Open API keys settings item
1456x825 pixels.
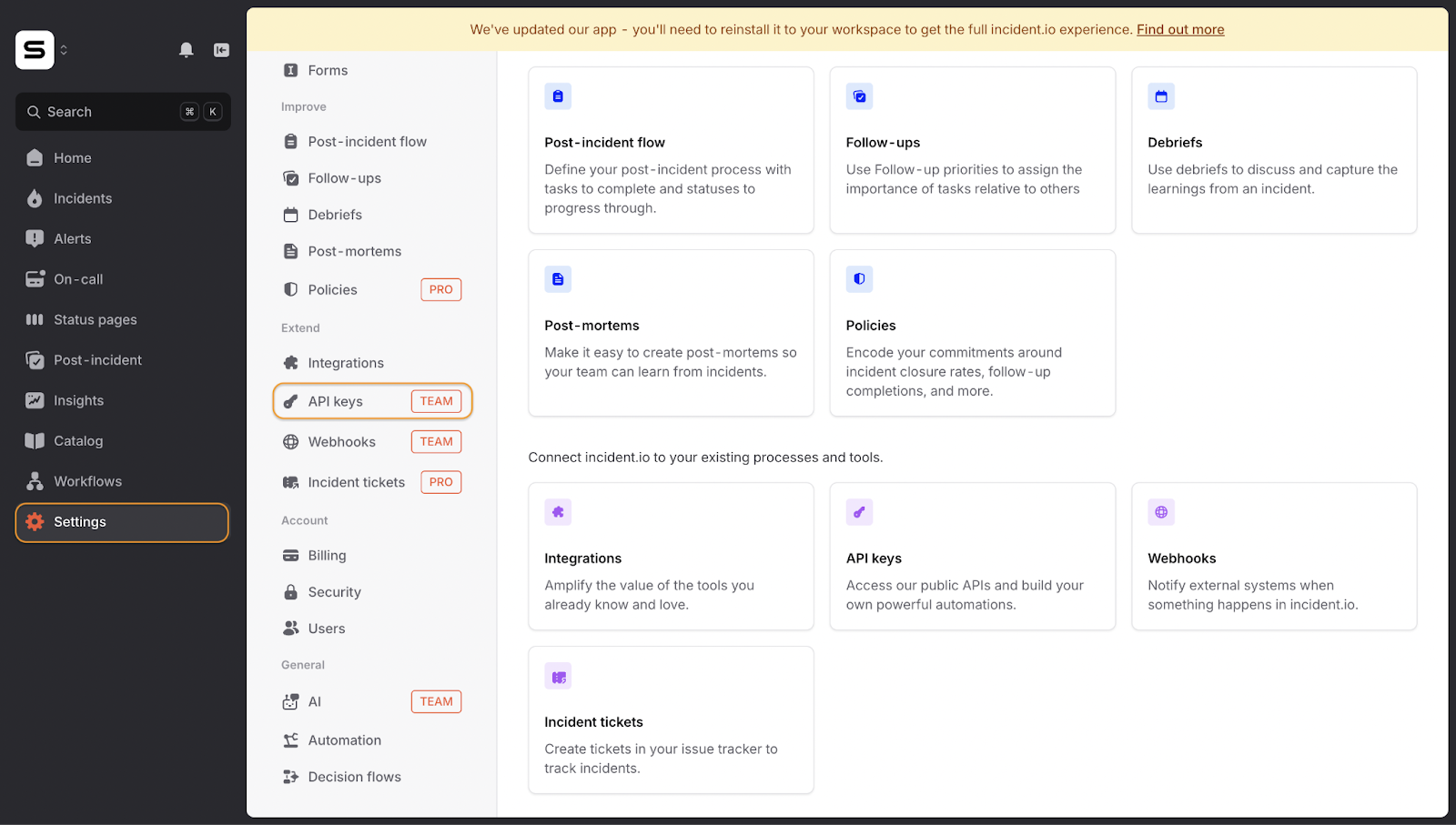click(x=373, y=401)
